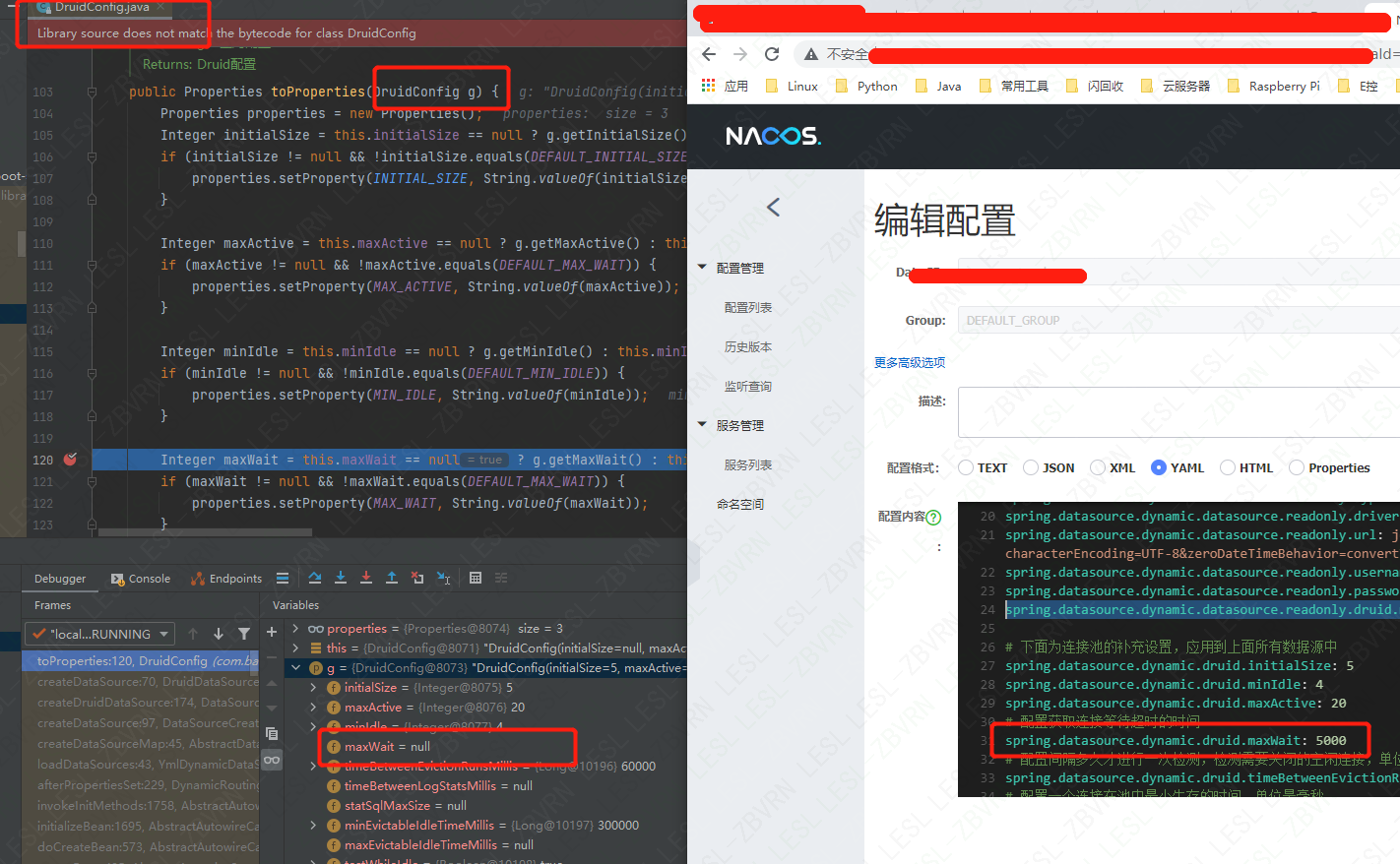Image resolution: width=1400 pixels, height=864 pixels.
Task: Collapse the 配置管理 sidebar section
Action: pos(701,267)
